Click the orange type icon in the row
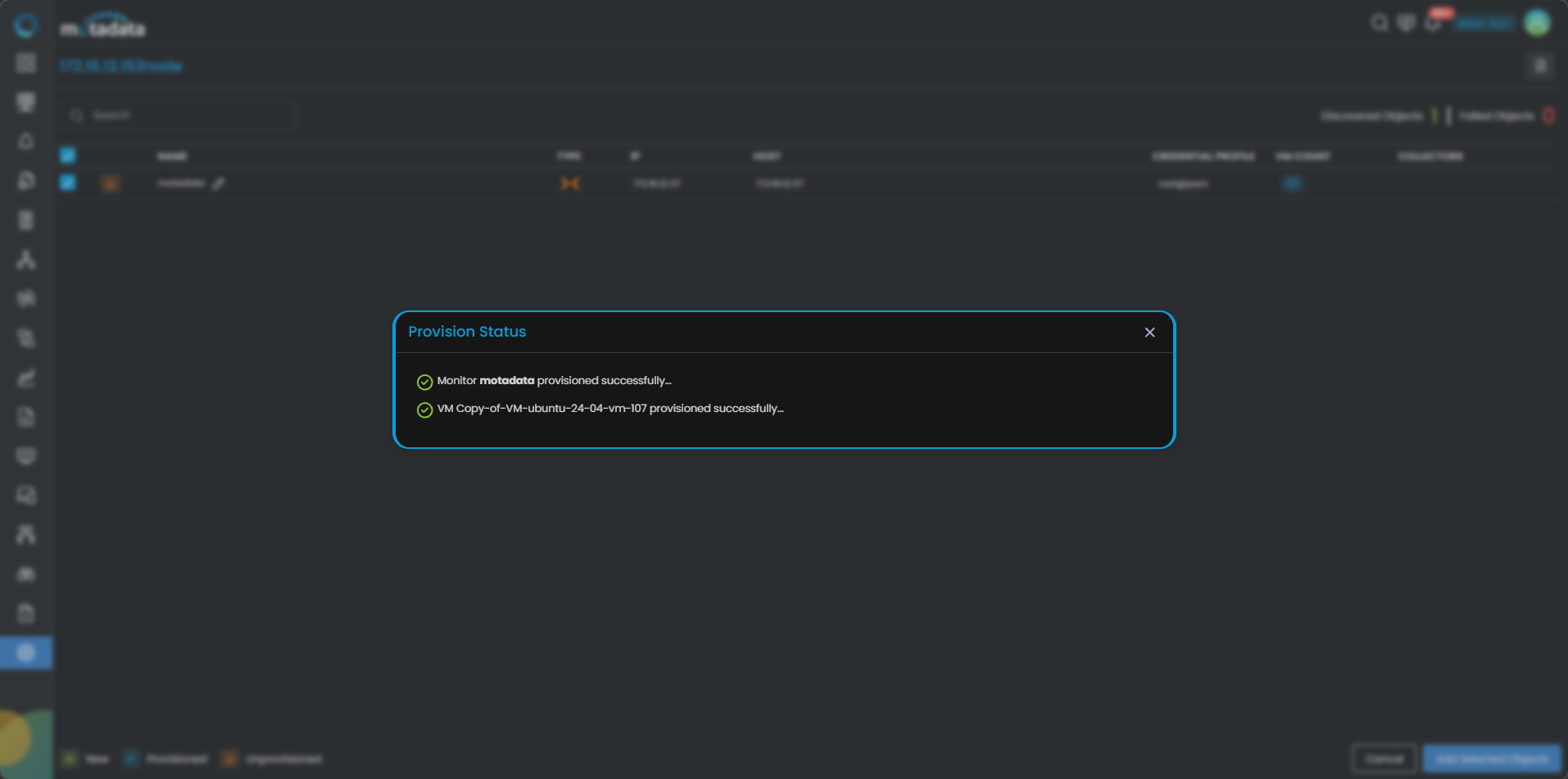Screen dimensions: 1568x779 569,183
